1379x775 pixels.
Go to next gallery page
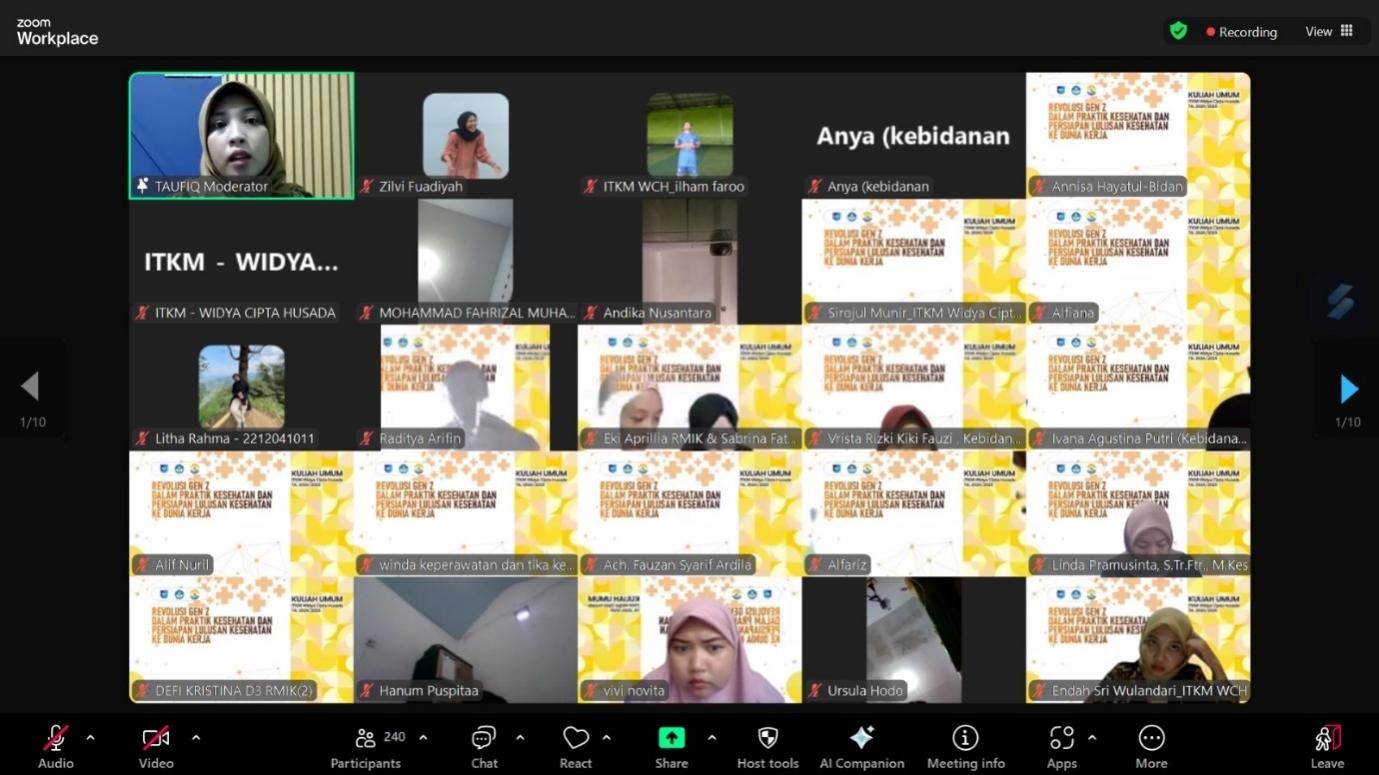[x=1348, y=389]
